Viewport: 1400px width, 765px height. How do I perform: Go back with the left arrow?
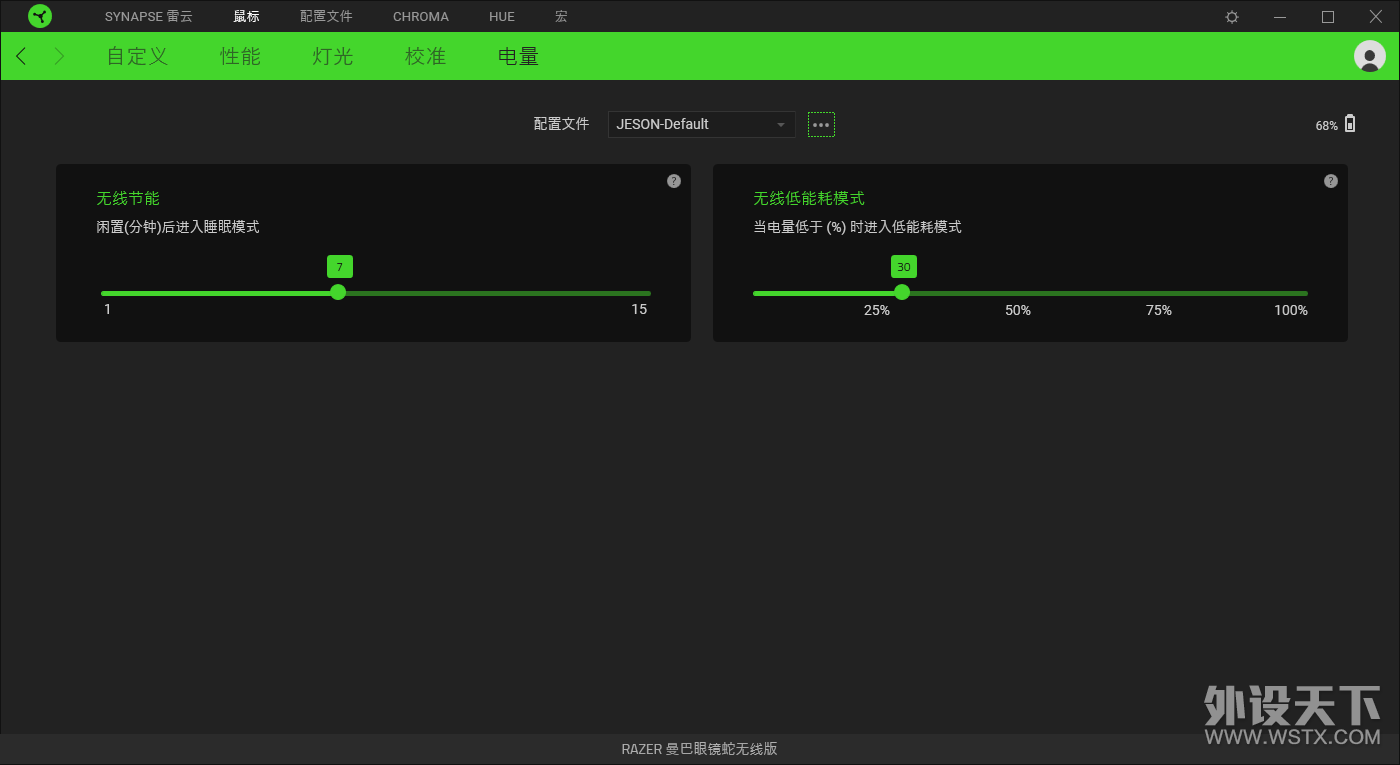[21, 56]
